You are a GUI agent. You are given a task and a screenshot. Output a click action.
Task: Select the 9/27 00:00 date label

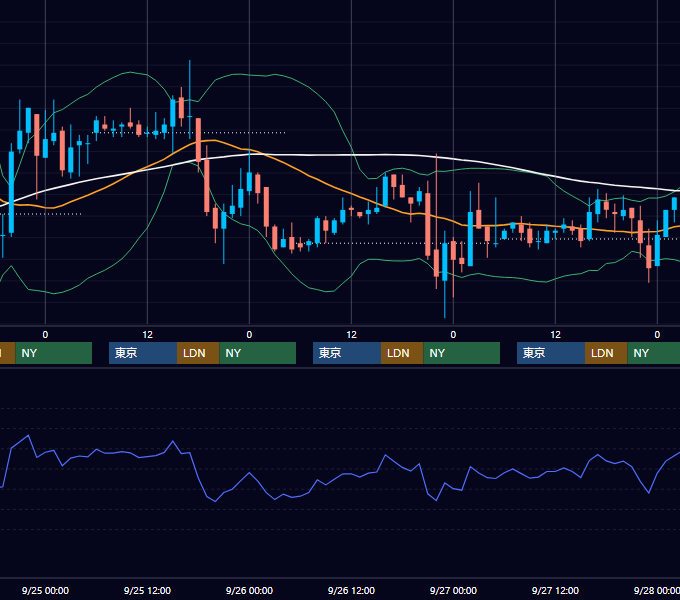pyautogui.click(x=453, y=590)
